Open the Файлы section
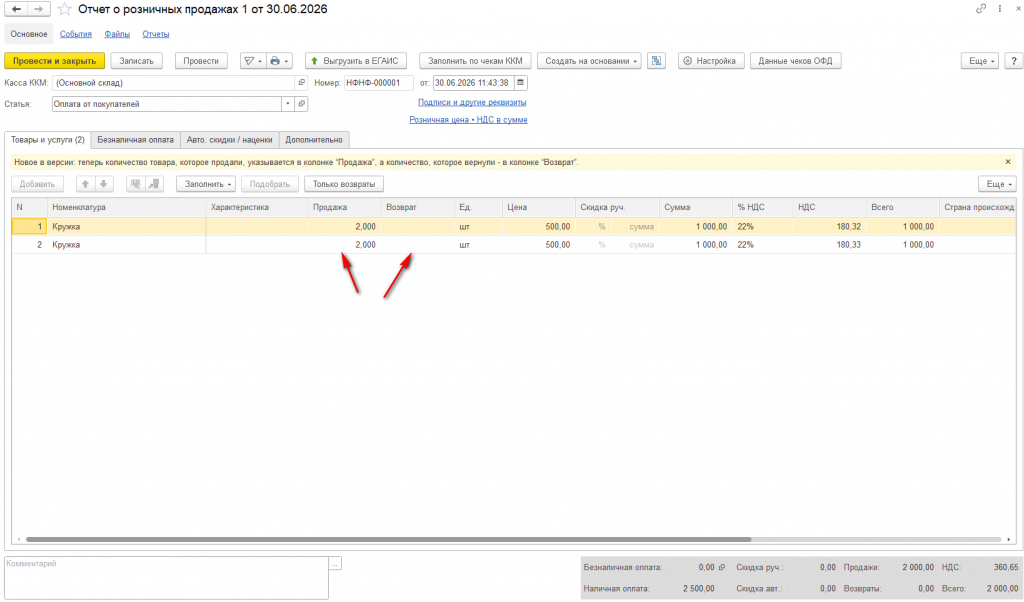The image size is (1024, 602). [x=117, y=34]
